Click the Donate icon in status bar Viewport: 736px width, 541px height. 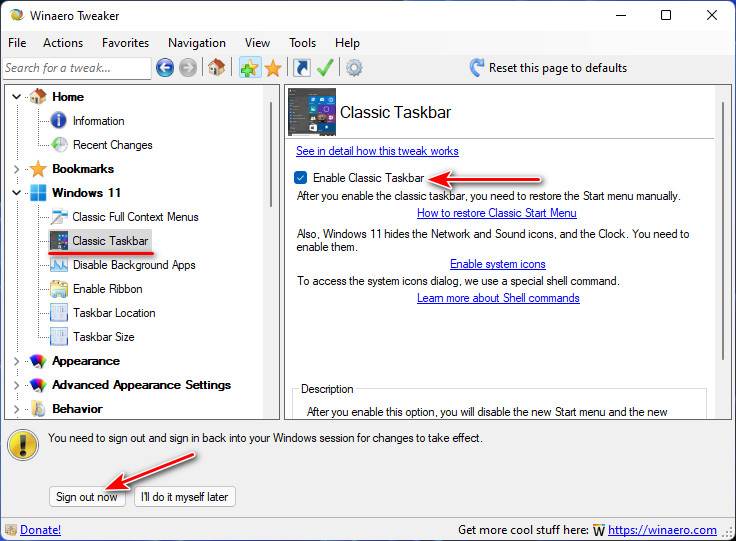[10, 530]
